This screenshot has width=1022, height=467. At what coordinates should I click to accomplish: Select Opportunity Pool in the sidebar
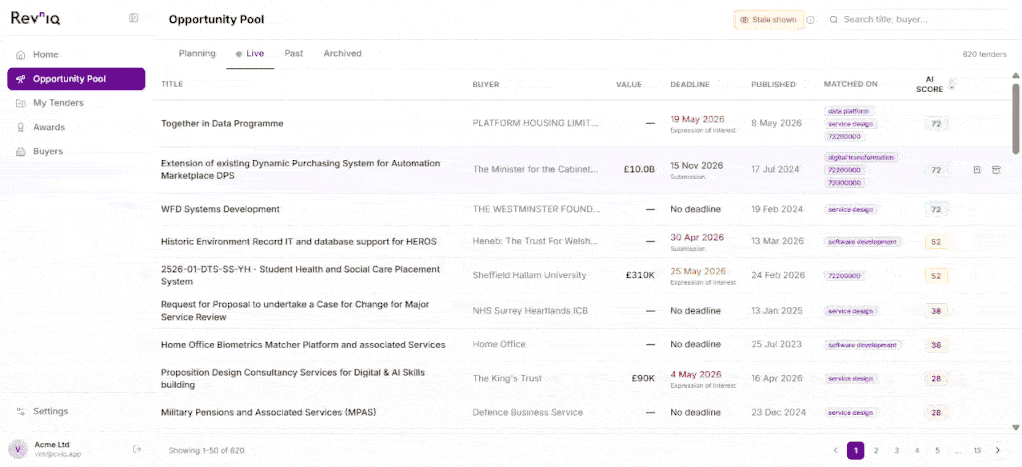click(x=76, y=79)
